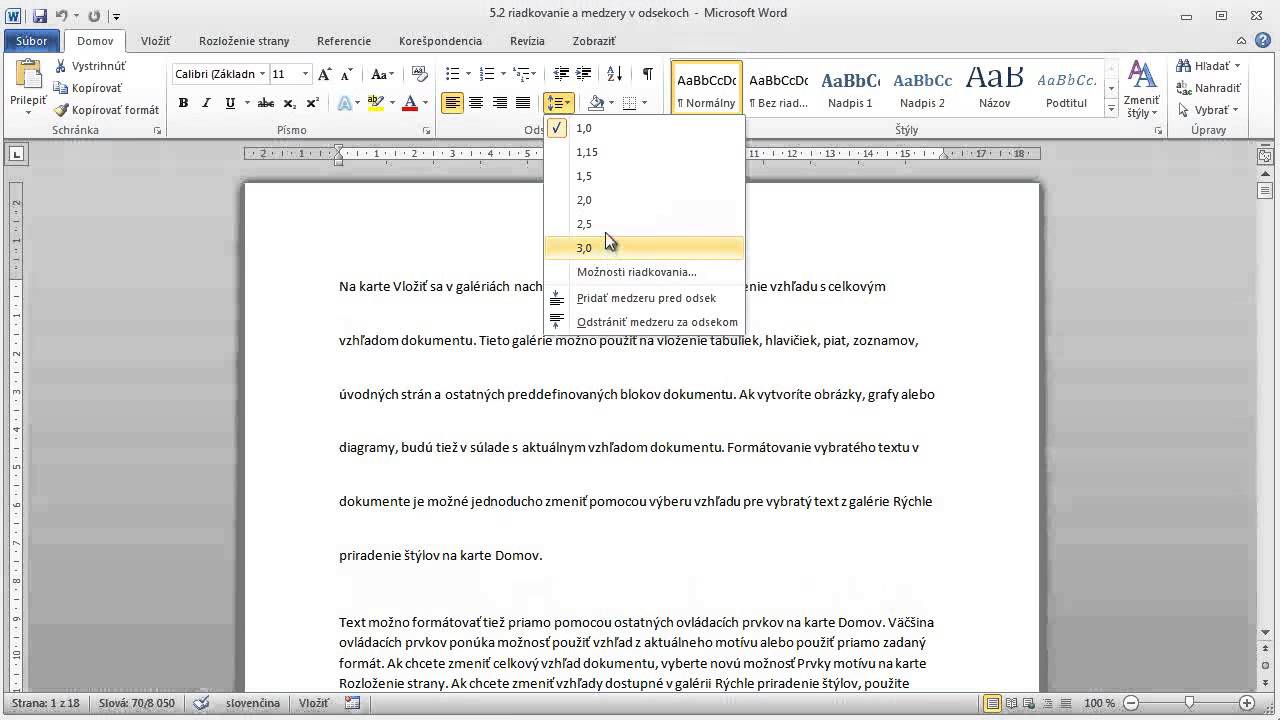Image resolution: width=1280 pixels, height=720 pixels.
Task: Toggle bold formatting
Action: pos(183,103)
